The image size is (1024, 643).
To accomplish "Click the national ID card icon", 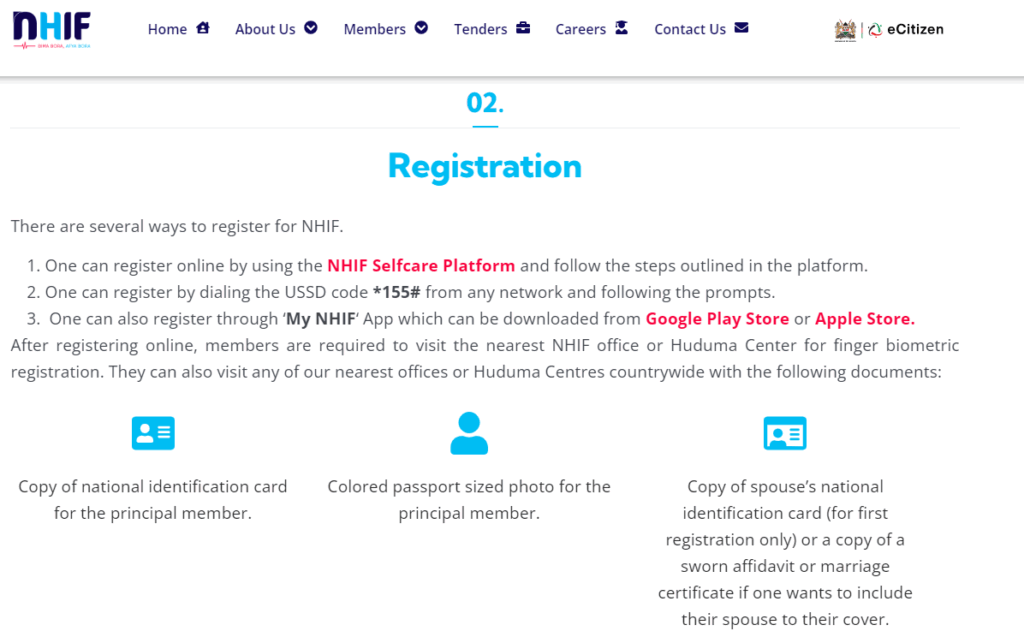I will 153,433.
